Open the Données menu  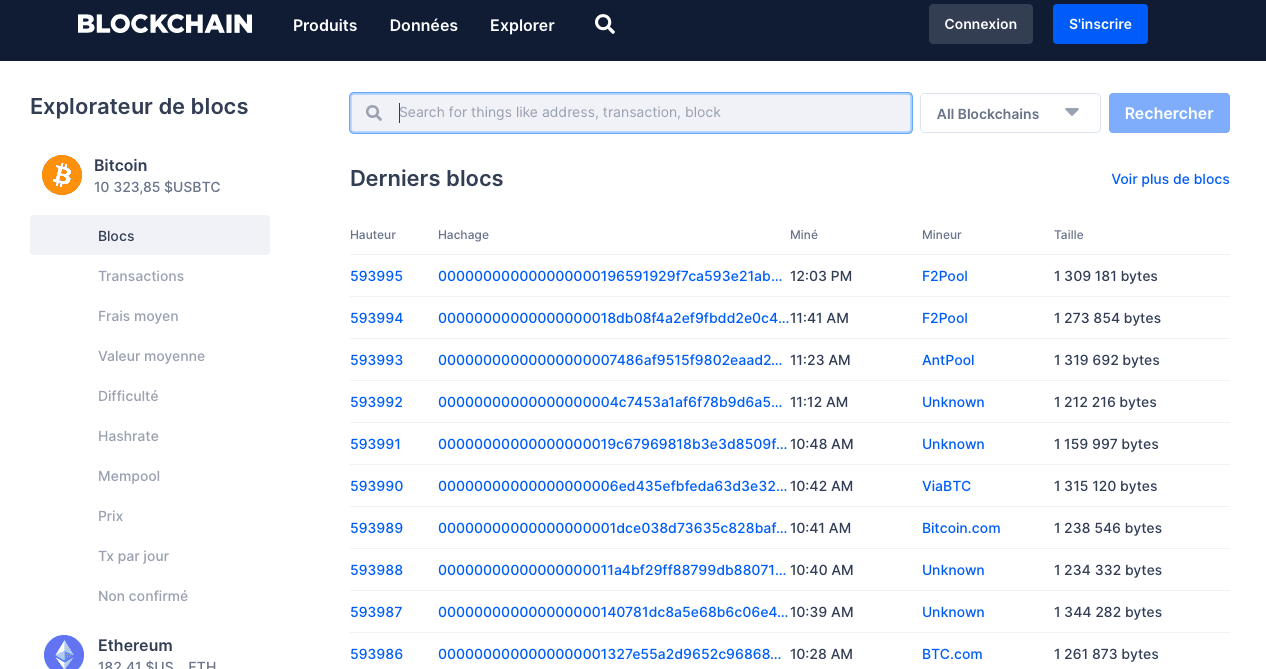coord(423,25)
